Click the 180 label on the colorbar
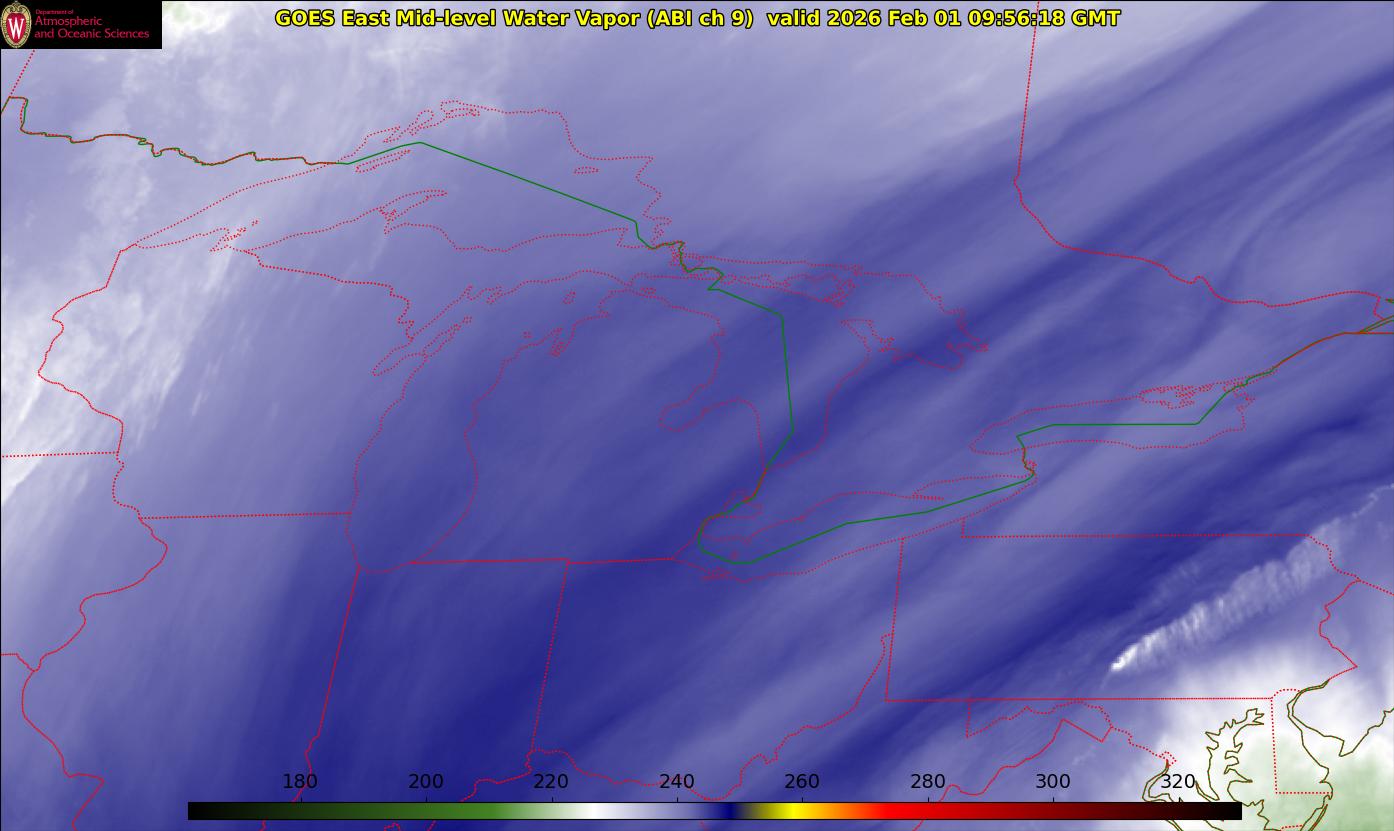This screenshot has width=1394, height=831. (x=300, y=782)
